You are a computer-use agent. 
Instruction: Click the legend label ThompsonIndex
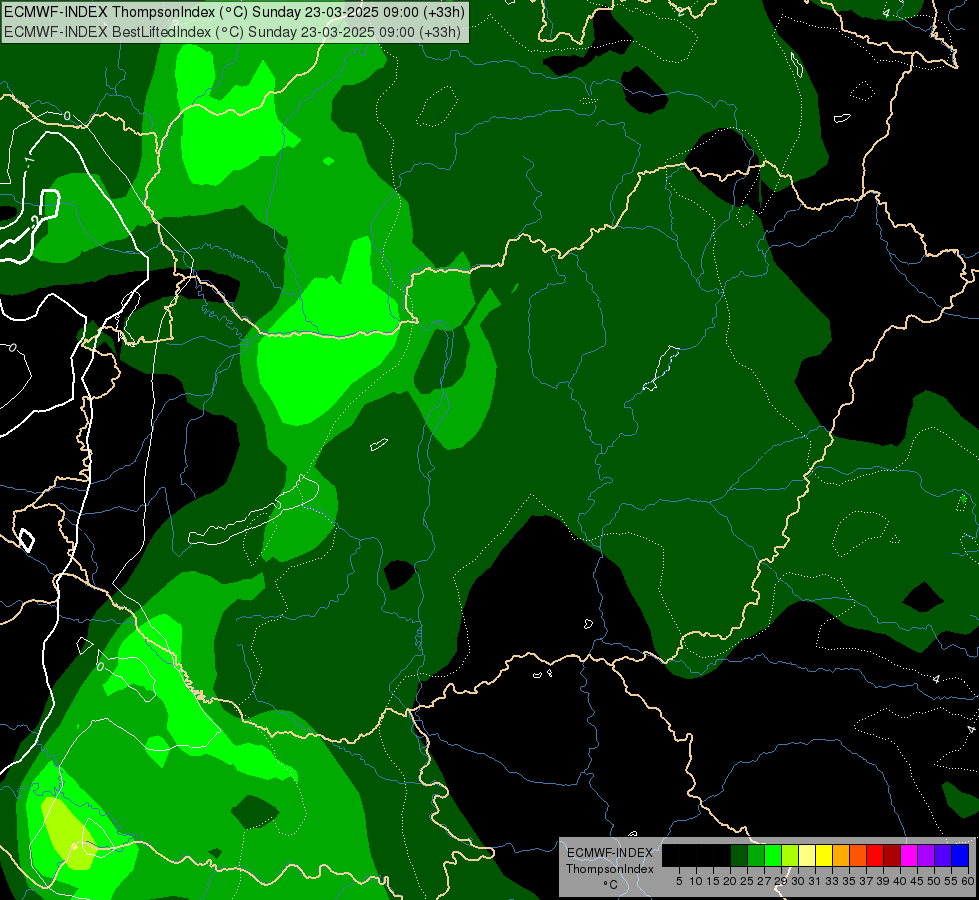click(610, 869)
